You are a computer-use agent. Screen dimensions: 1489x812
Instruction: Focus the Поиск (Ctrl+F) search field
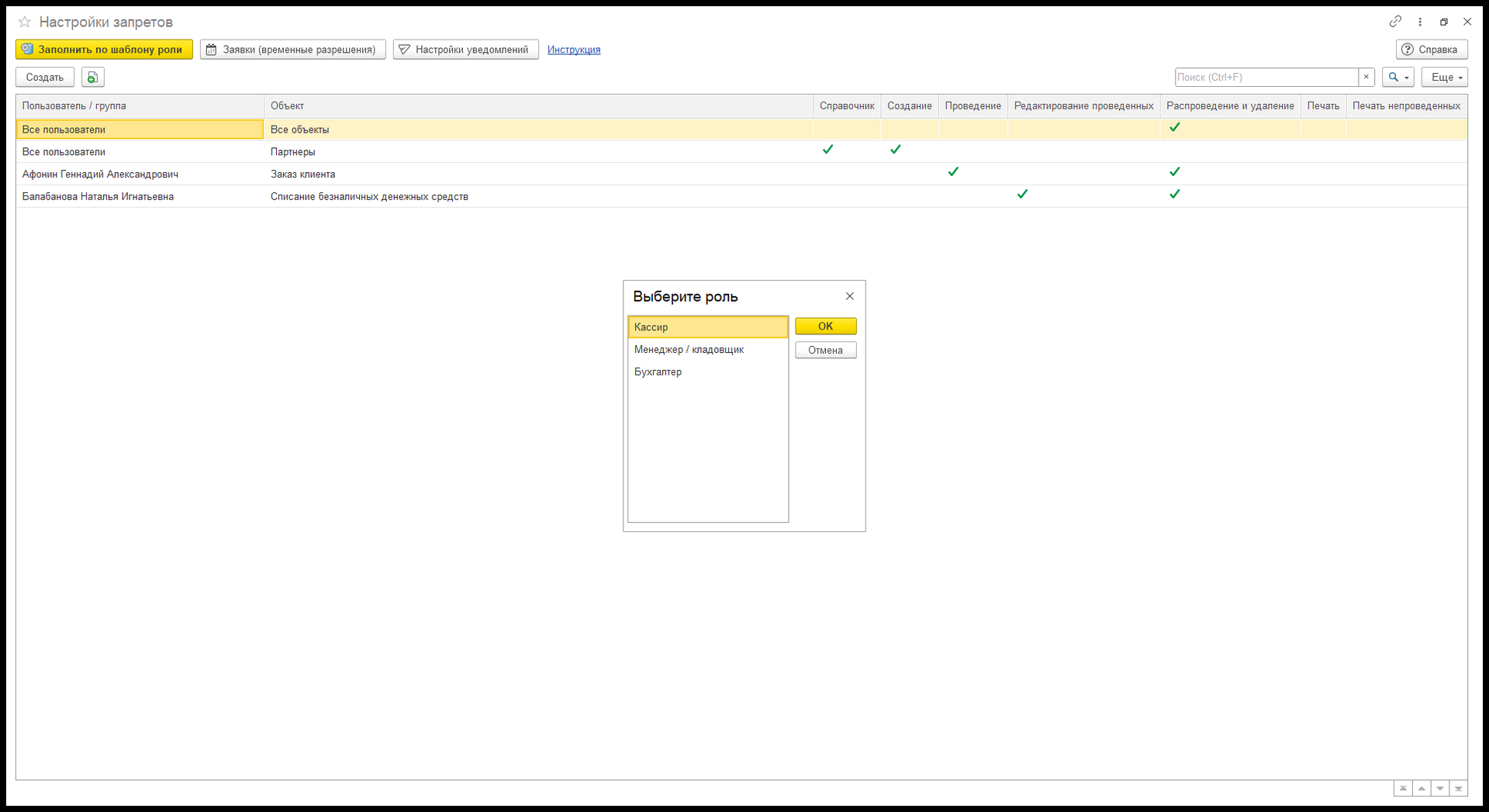tap(1266, 77)
